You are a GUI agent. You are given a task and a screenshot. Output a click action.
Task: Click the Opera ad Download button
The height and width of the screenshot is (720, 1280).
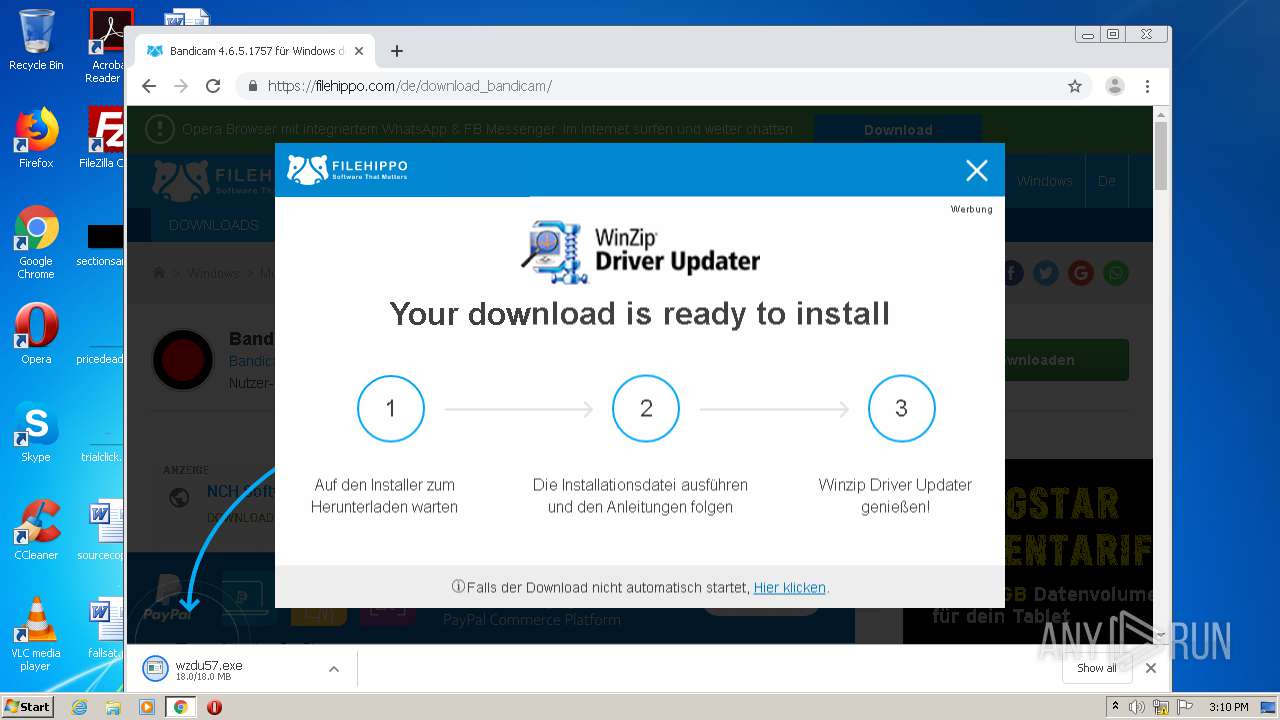click(897, 130)
